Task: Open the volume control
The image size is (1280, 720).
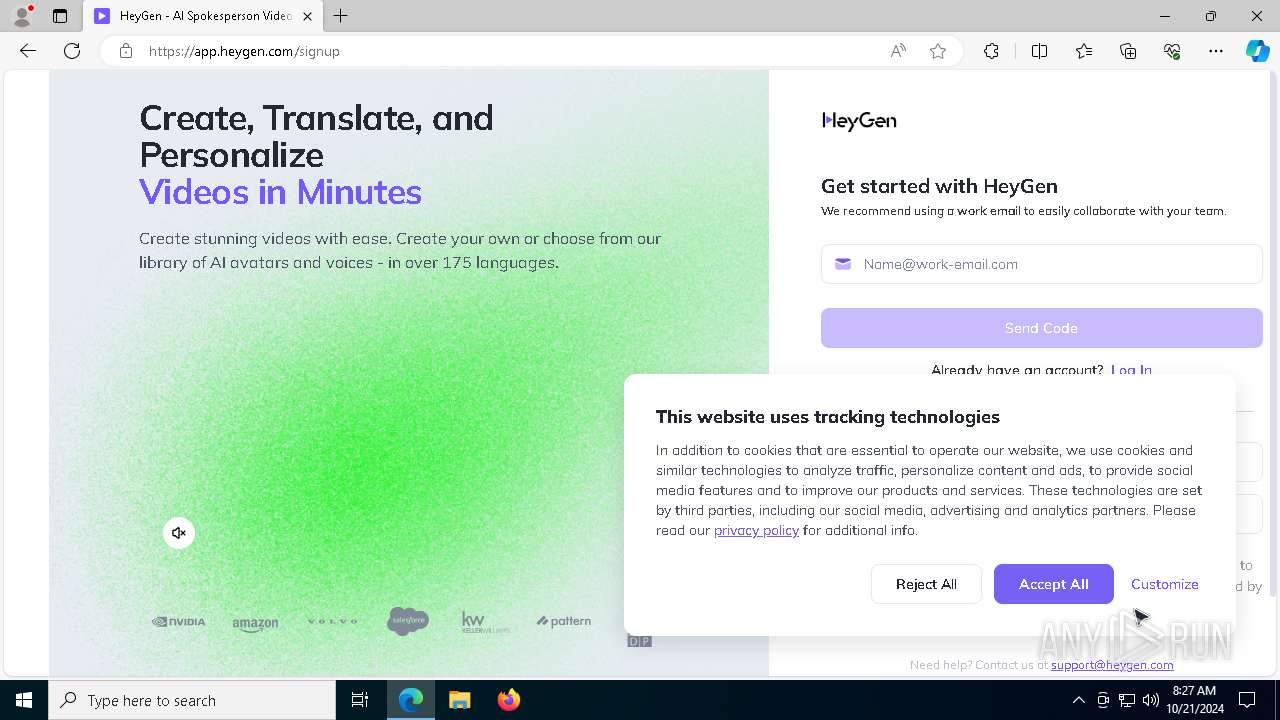Action: pos(1150,700)
